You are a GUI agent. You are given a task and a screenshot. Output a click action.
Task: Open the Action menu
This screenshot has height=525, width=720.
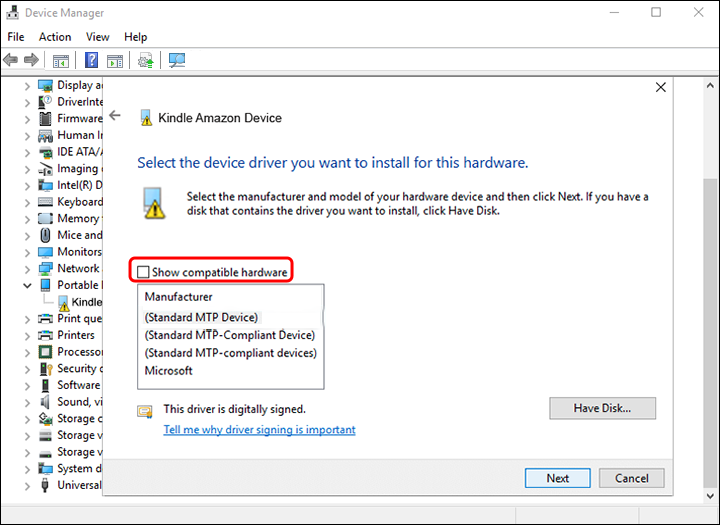55,37
